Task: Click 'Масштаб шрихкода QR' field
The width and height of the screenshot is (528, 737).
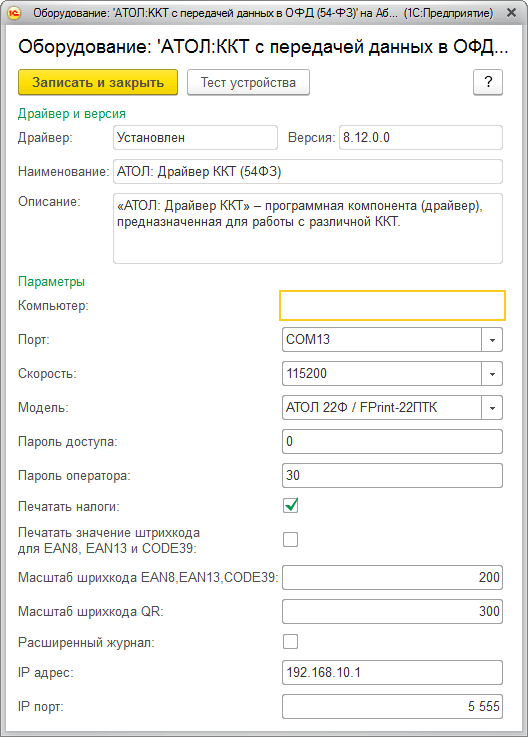Action: click(393, 612)
